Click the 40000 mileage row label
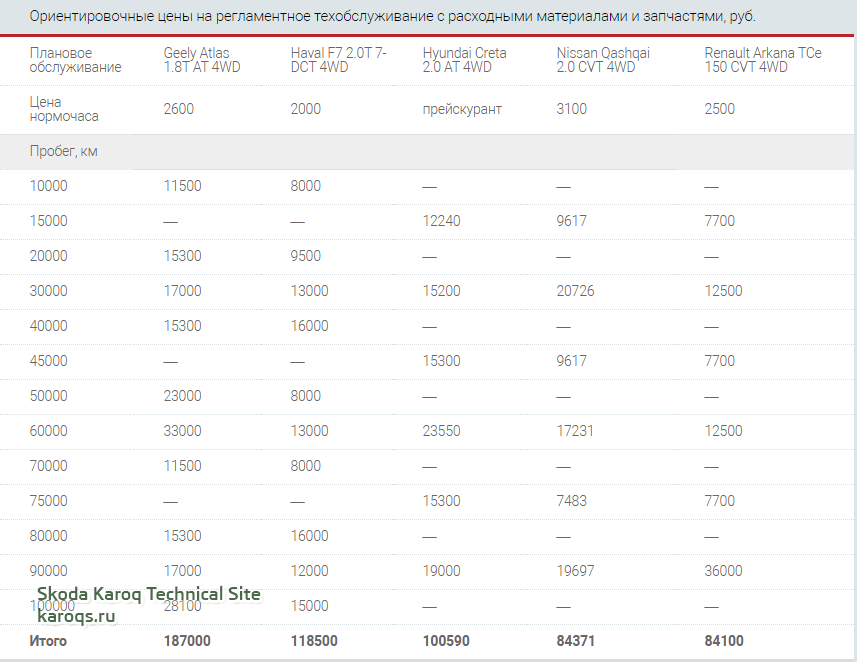 click(49, 326)
